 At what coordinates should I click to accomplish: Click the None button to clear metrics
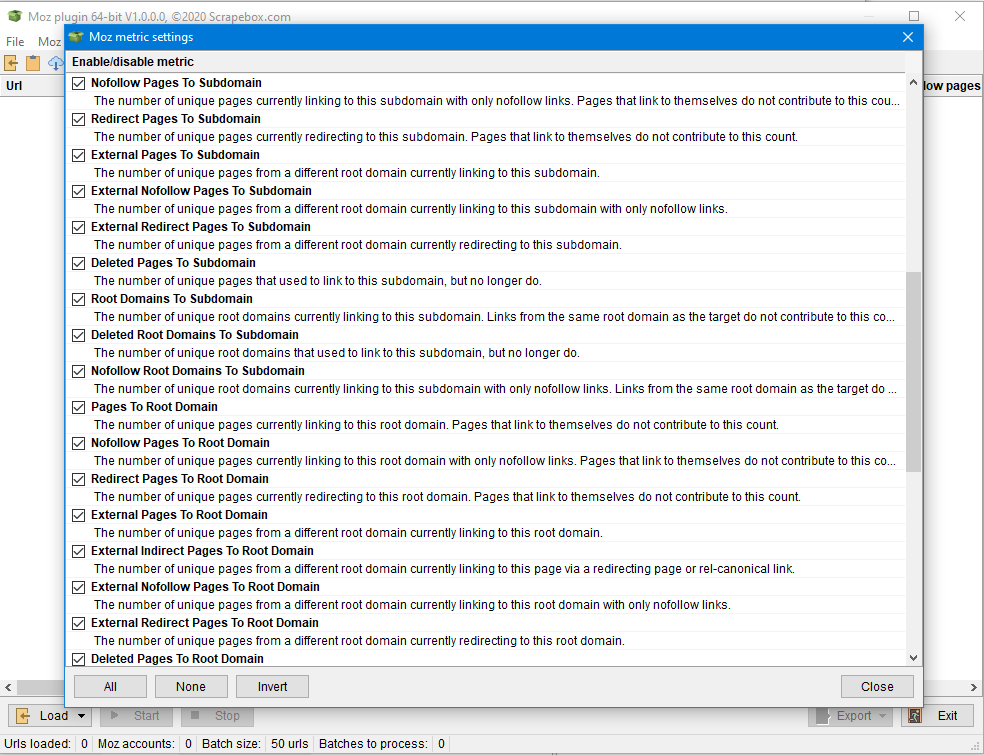(191, 687)
